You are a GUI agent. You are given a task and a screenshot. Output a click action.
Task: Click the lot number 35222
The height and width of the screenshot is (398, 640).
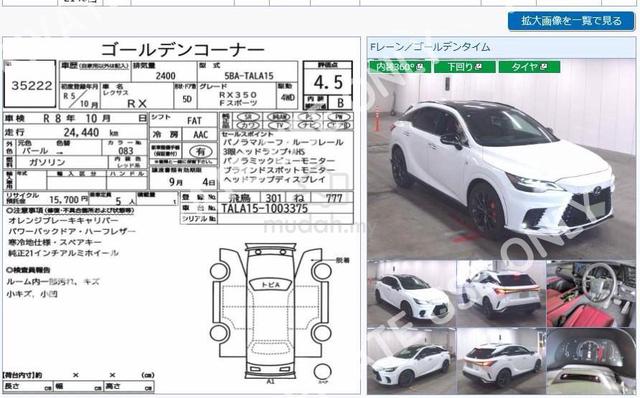(31, 86)
